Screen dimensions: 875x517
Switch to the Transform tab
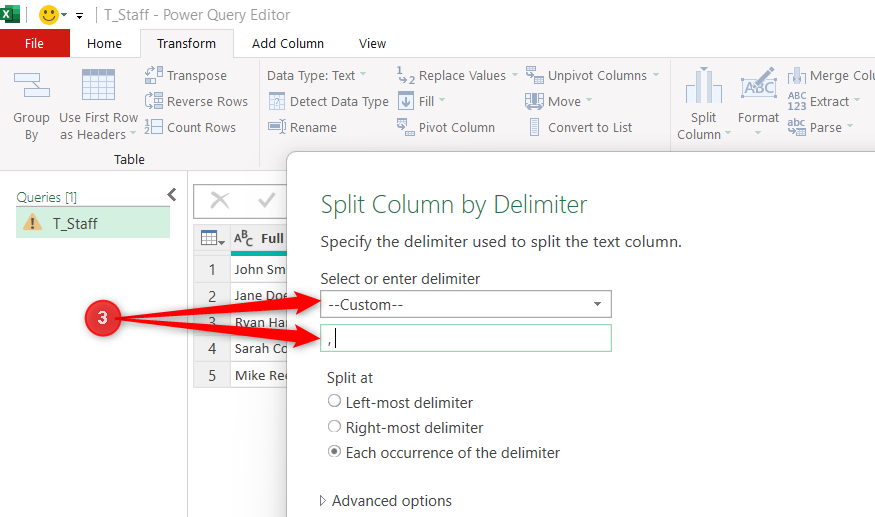(186, 43)
